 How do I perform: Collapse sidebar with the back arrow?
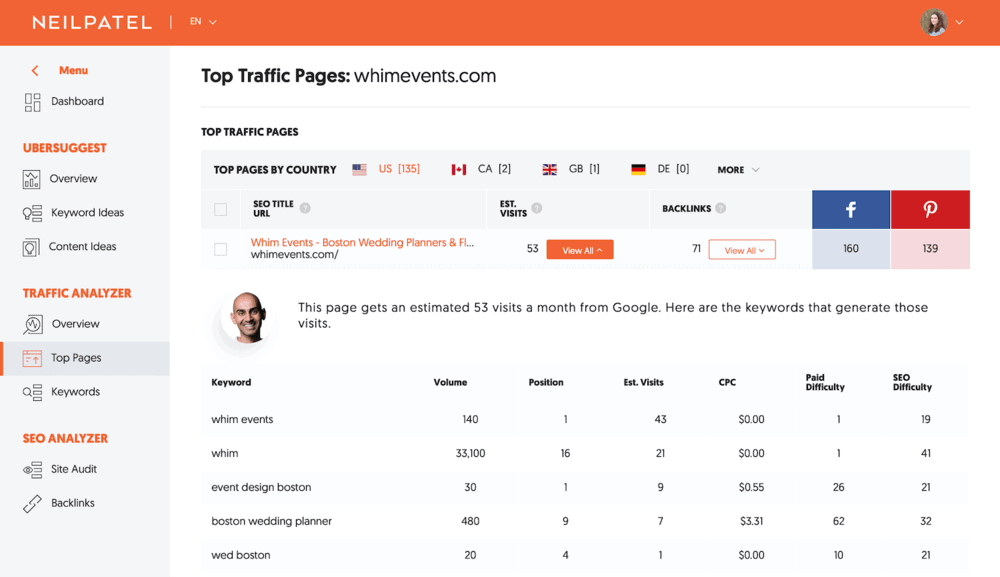tap(35, 71)
